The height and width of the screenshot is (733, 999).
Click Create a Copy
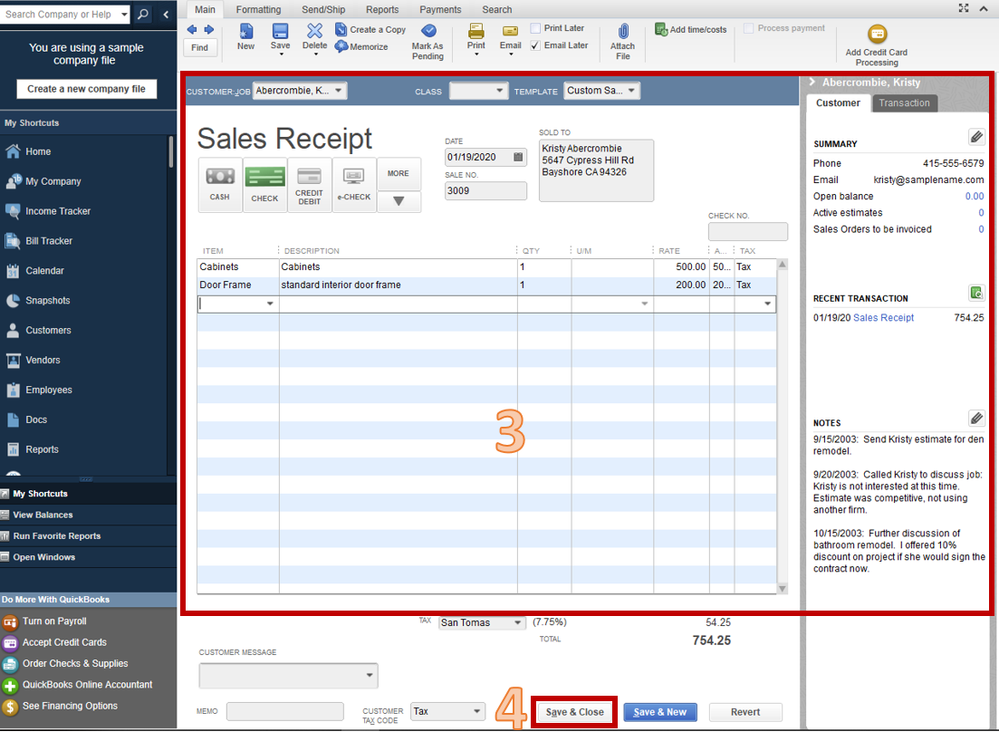coord(370,29)
